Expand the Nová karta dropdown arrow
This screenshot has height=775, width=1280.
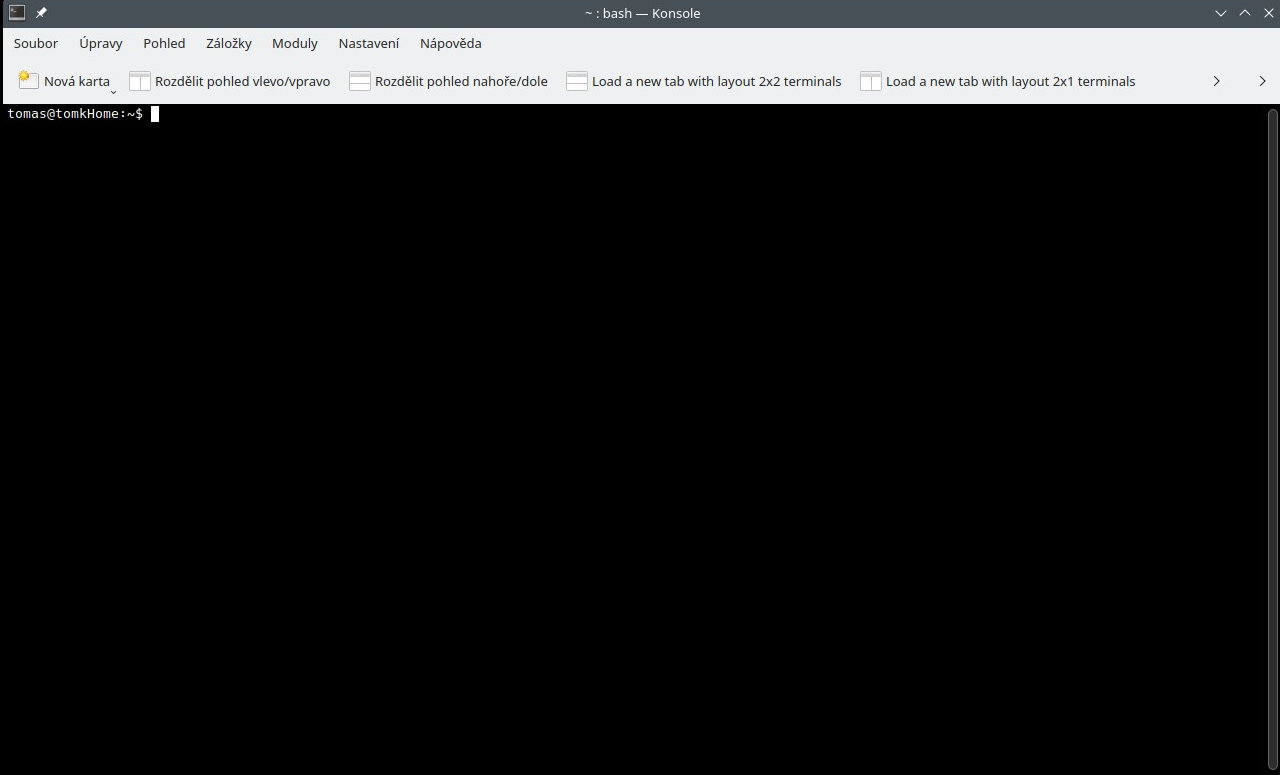click(113, 91)
